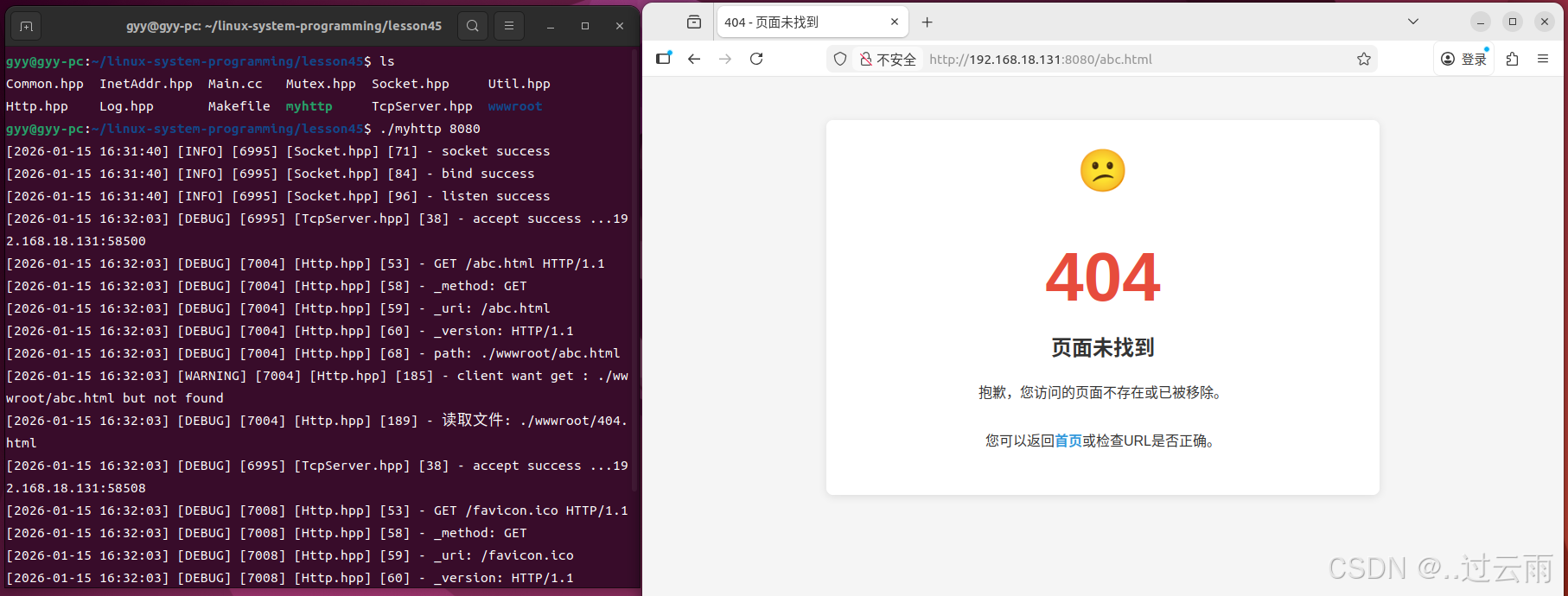Close the 404 - 页面未找到 tab
Screen dimensions: 1568x596
[895, 22]
